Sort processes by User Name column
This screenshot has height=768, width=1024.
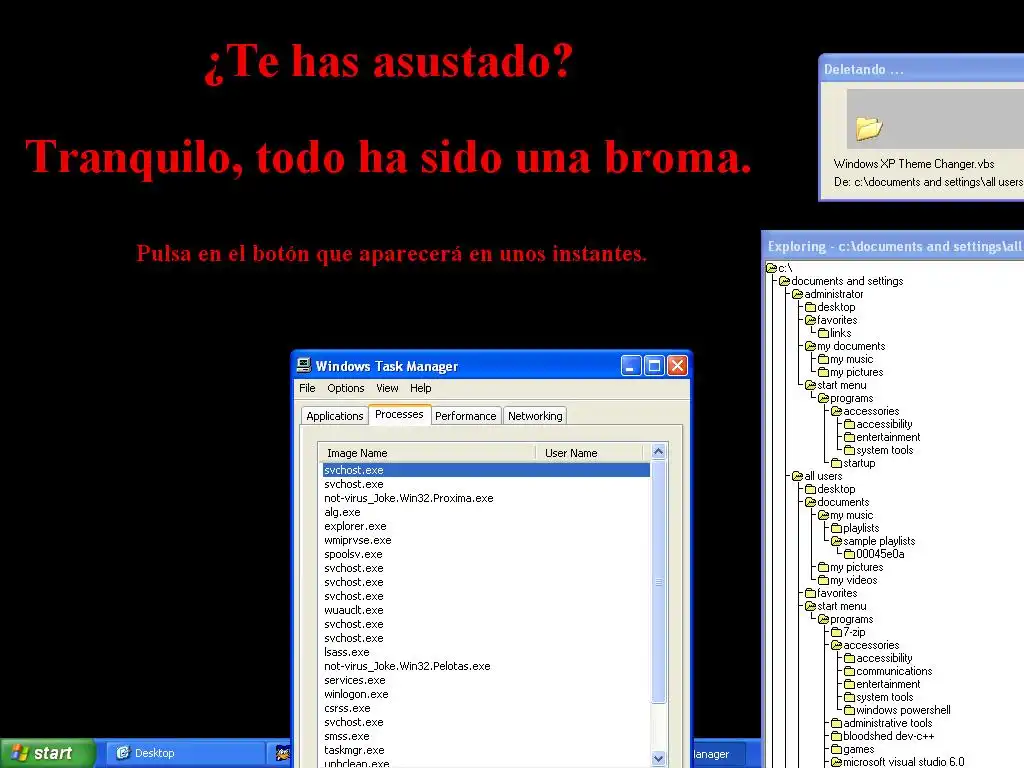(x=591, y=453)
